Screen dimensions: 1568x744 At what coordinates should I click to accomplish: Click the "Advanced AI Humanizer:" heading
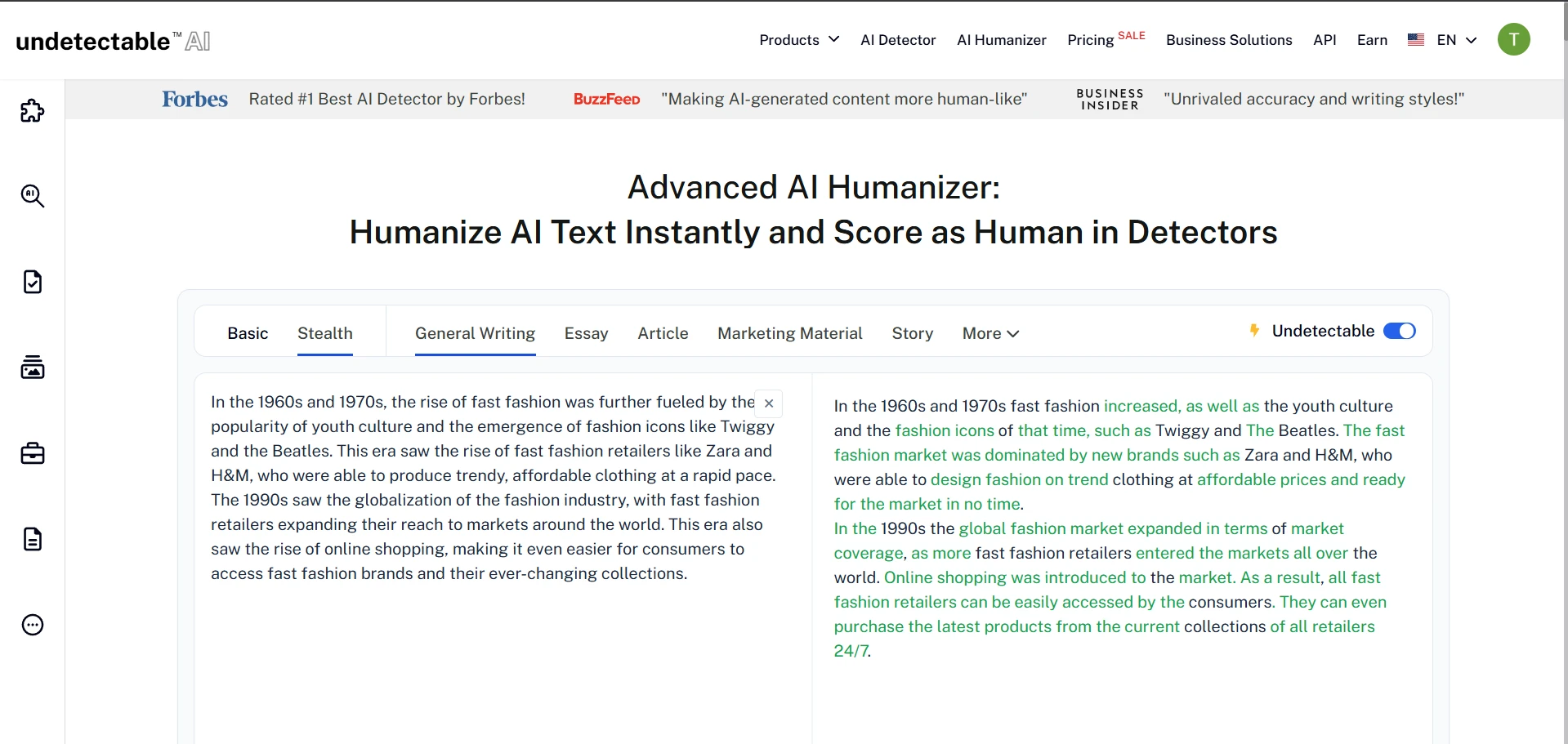point(814,187)
